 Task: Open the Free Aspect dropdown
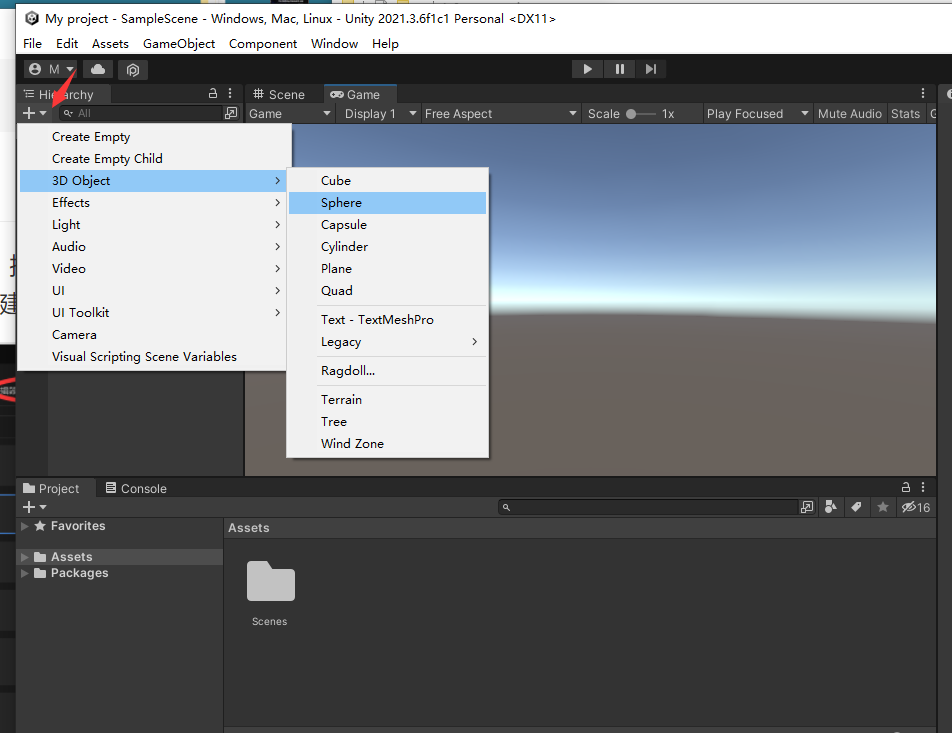point(500,114)
